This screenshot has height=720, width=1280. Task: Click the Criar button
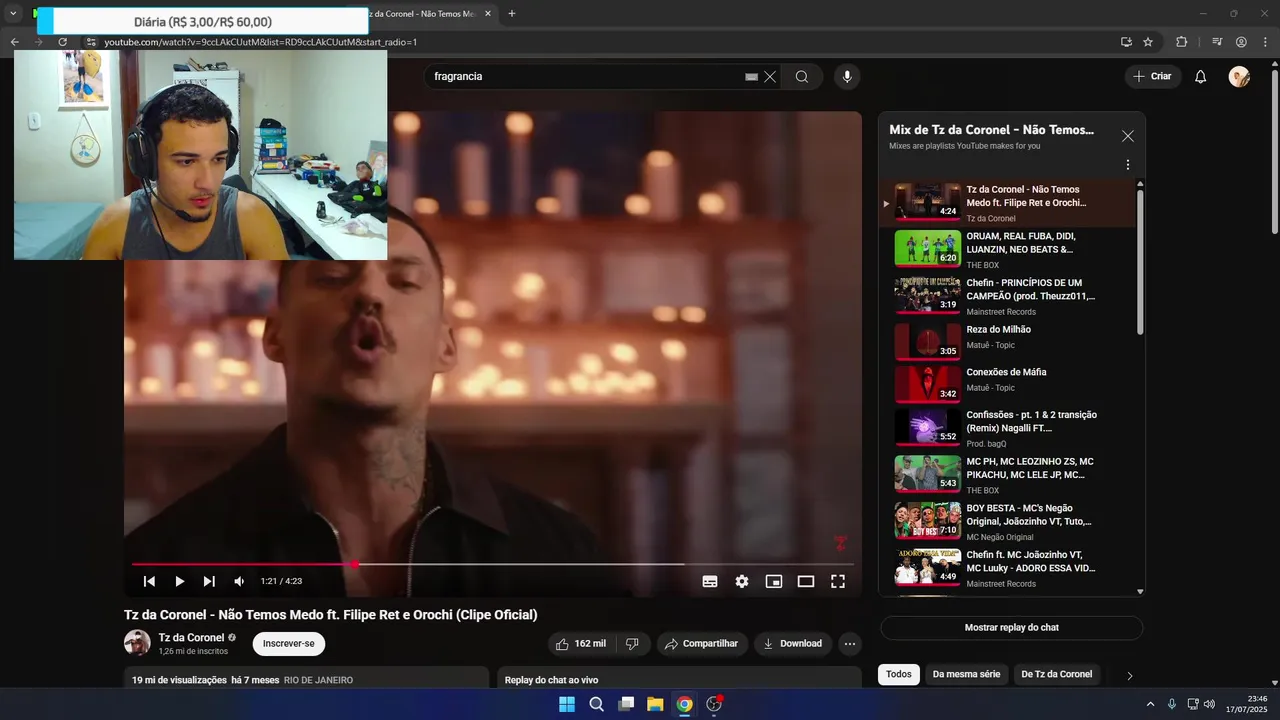pos(1153,77)
